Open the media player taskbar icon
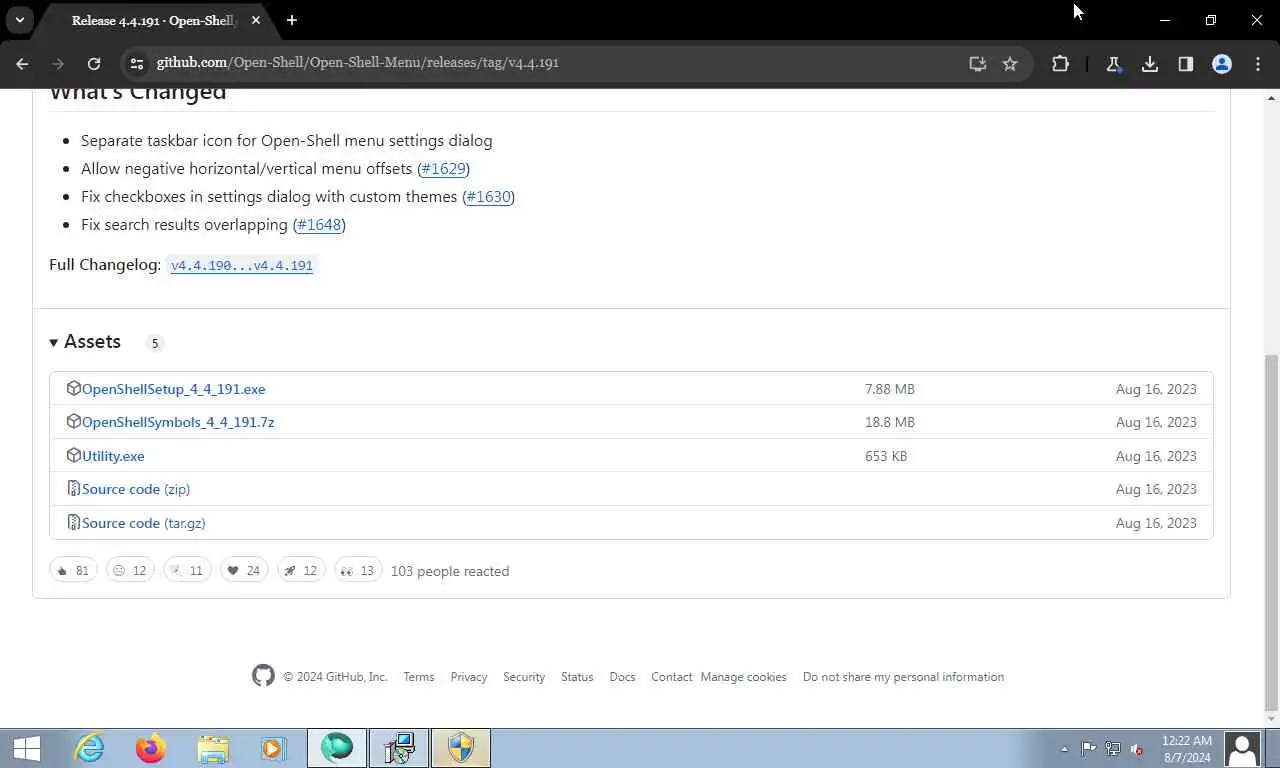 tap(274, 748)
